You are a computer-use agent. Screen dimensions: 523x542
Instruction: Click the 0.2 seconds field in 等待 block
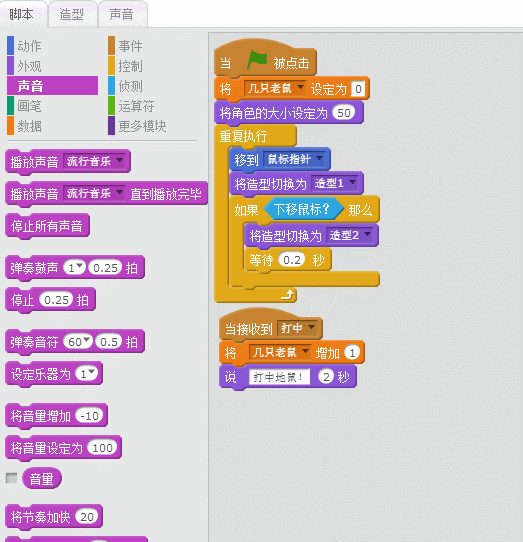(292, 260)
